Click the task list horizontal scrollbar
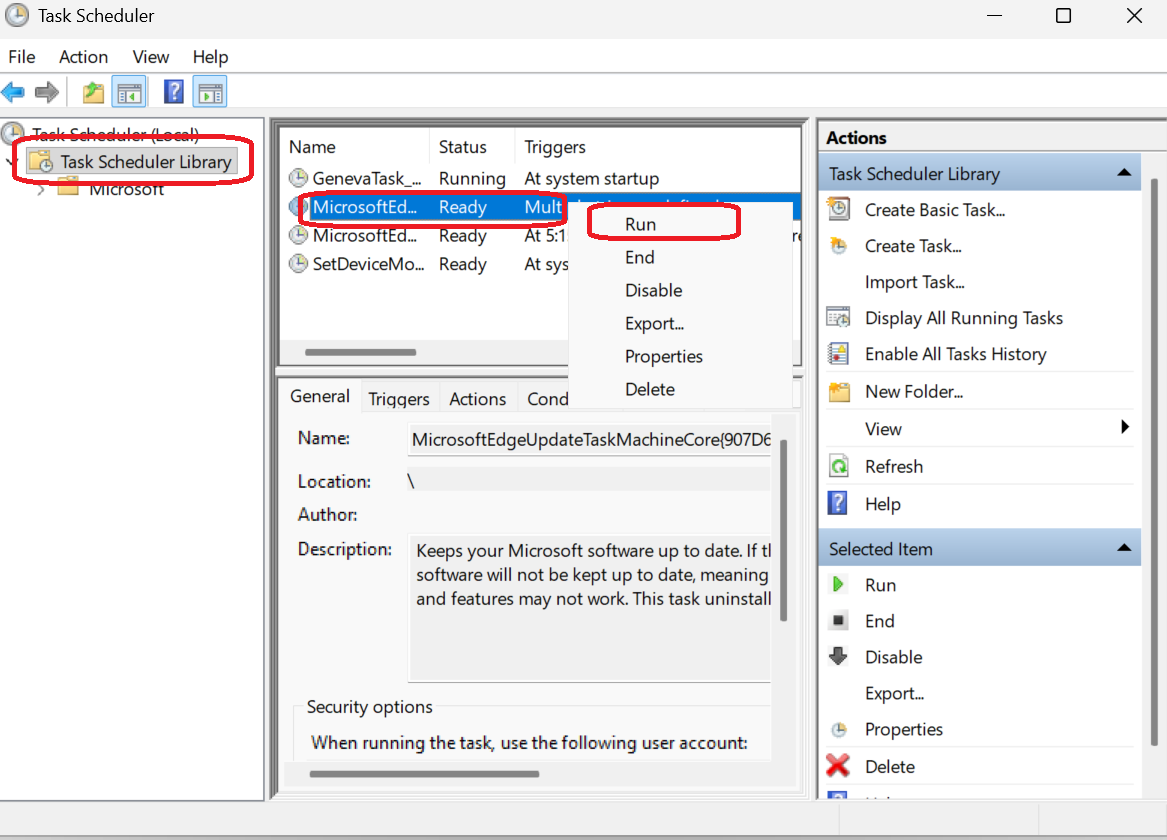Image resolution: width=1167 pixels, height=840 pixels. tap(360, 352)
